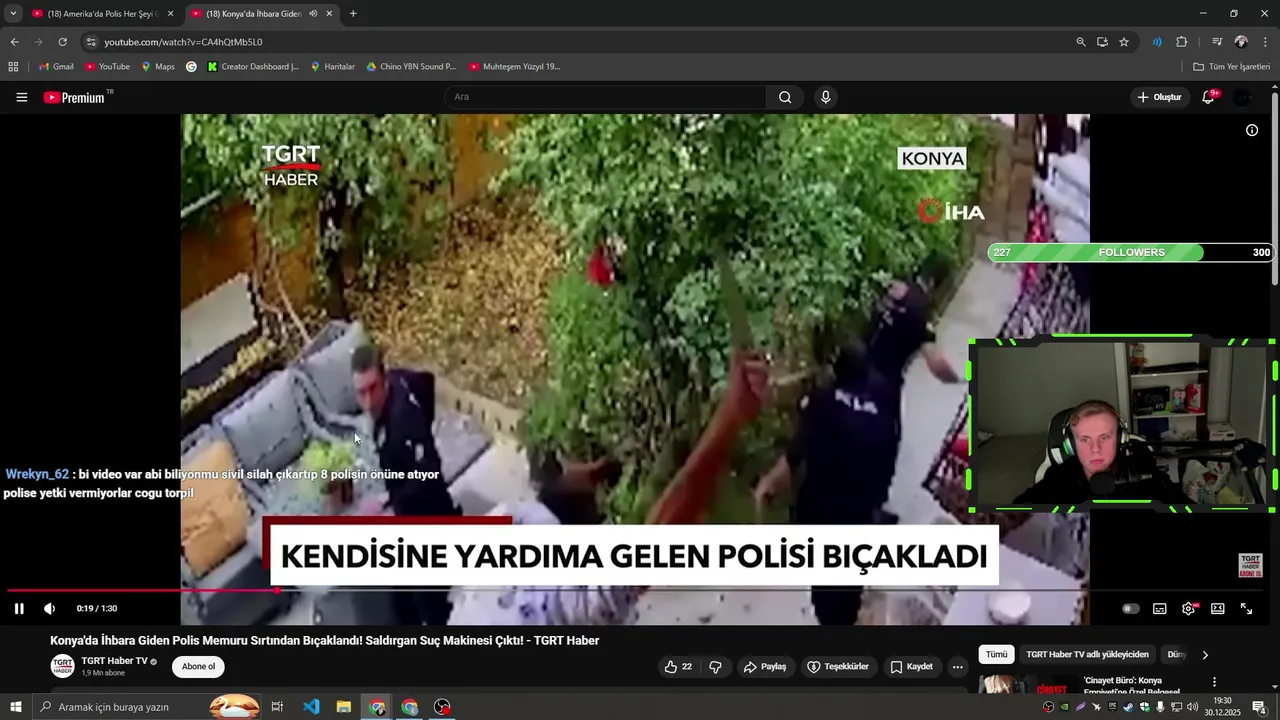
Task: Open the Windows notification center icon
Action: pyautogui.click(x=1259, y=707)
